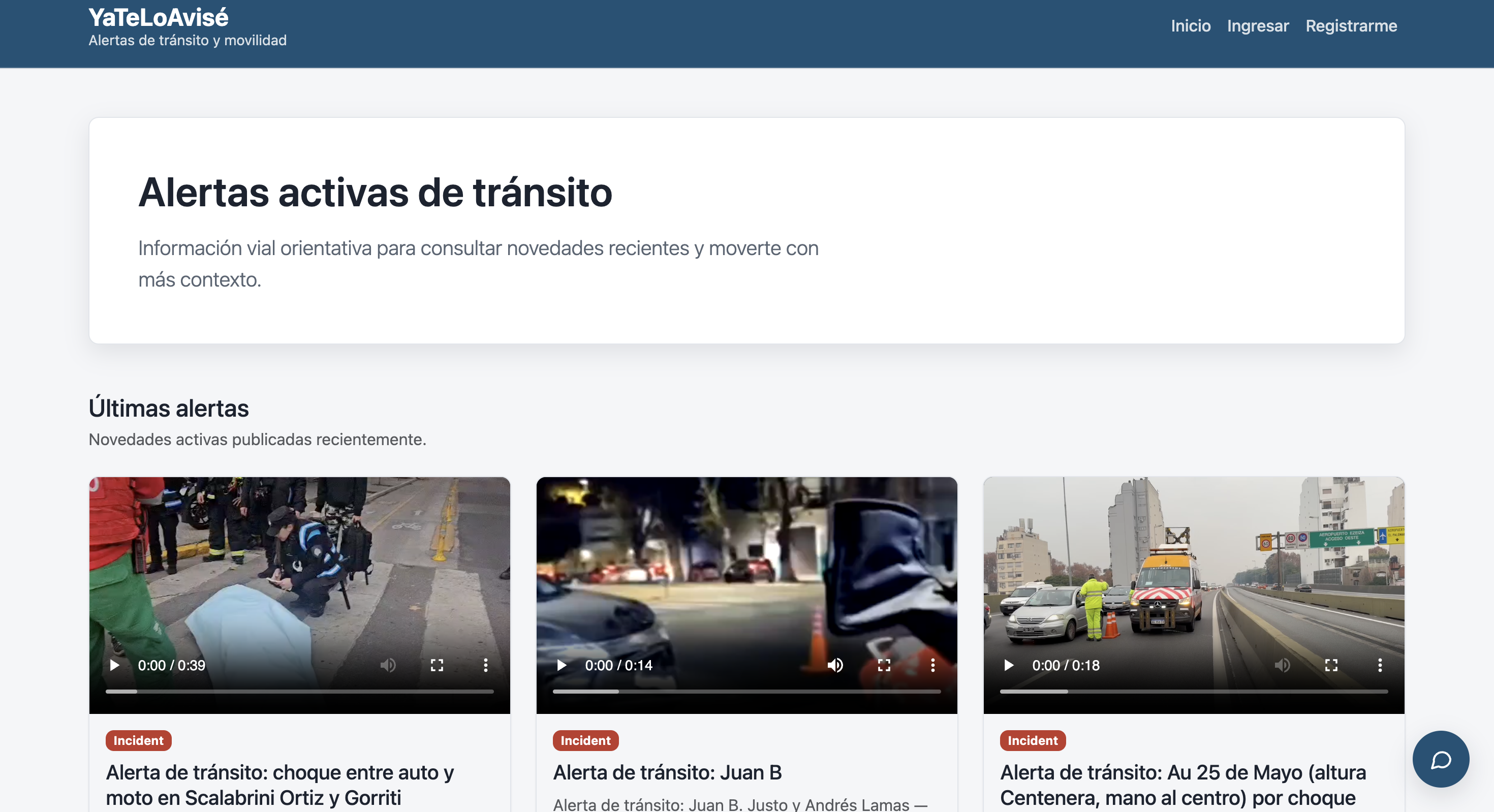Image resolution: width=1494 pixels, height=812 pixels.
Task: Open the floating chat bubble button
Action: click(x=1441, y=759)
